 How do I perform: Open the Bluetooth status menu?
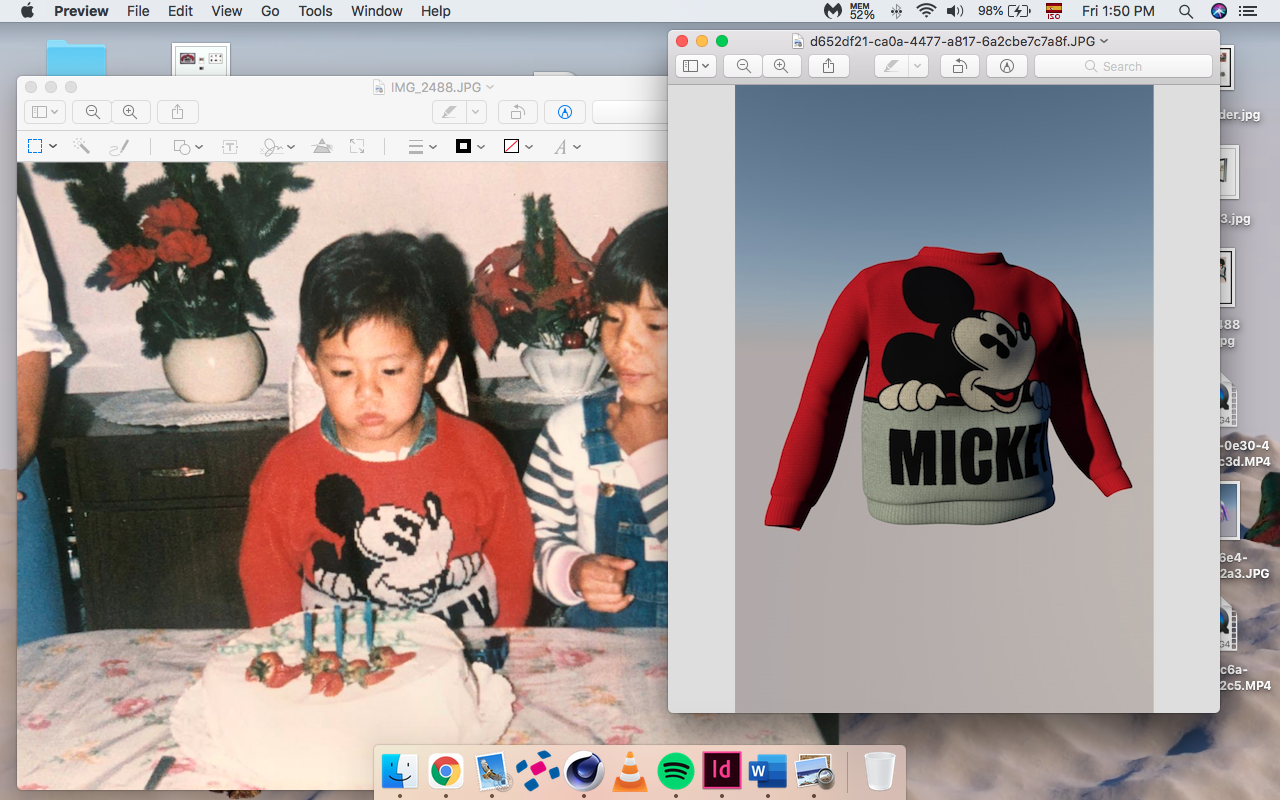896,11
